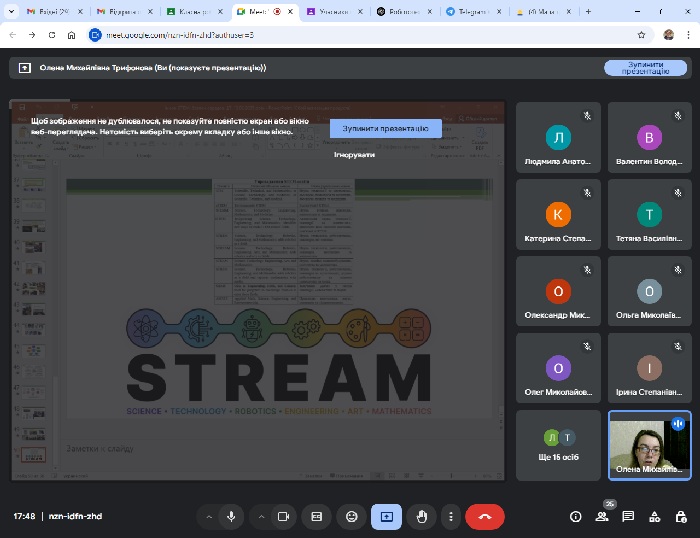Turn off the camera in the call toolbar
This screenshot has width=700, height=538.
point(283,516)
